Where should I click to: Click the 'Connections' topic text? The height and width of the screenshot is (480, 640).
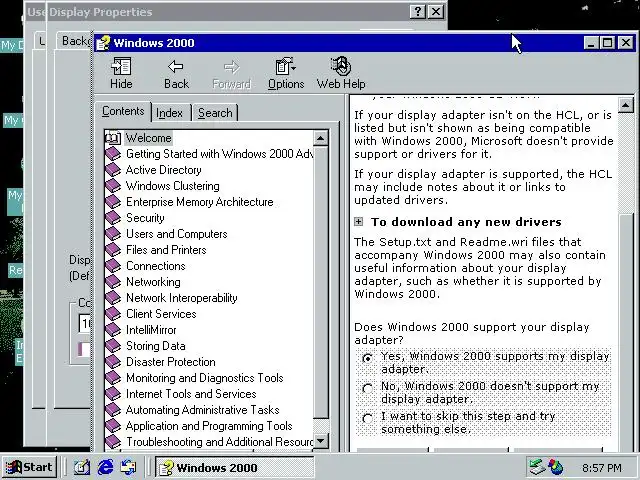[156, 266]
